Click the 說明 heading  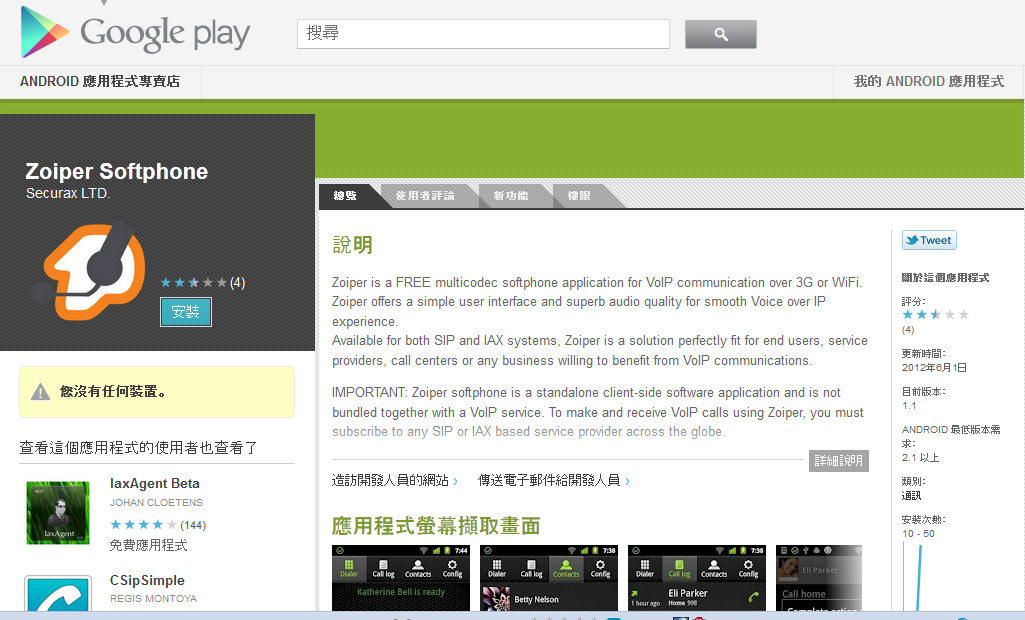coord(352,245)
